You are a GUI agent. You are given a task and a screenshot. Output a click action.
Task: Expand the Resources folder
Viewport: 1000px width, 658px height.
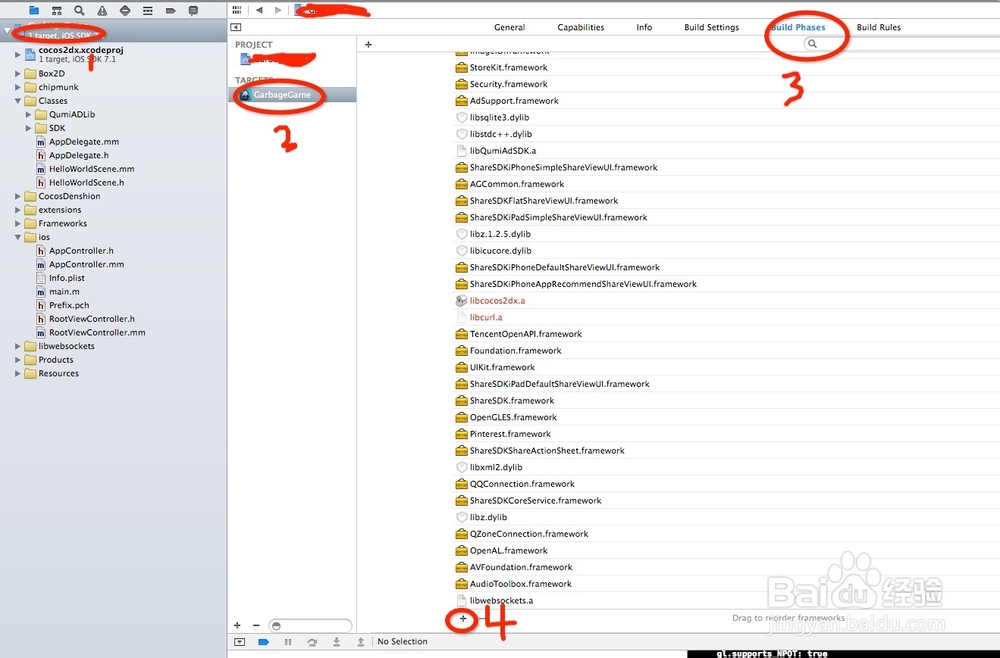pyautogui.click(x=18, y=374)
